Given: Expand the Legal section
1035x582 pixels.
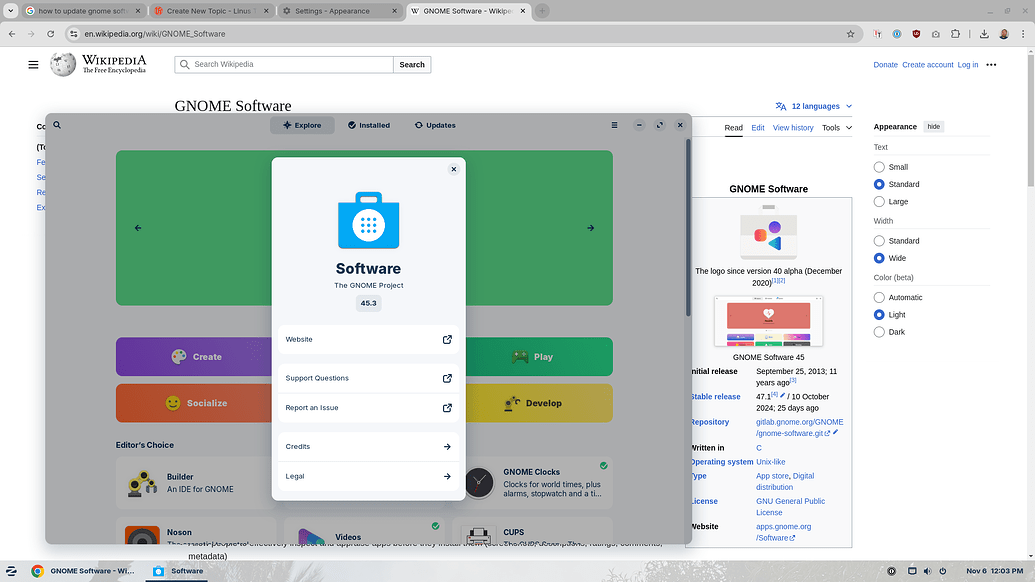Looking at the screenshot, I should tap(368, 476).
